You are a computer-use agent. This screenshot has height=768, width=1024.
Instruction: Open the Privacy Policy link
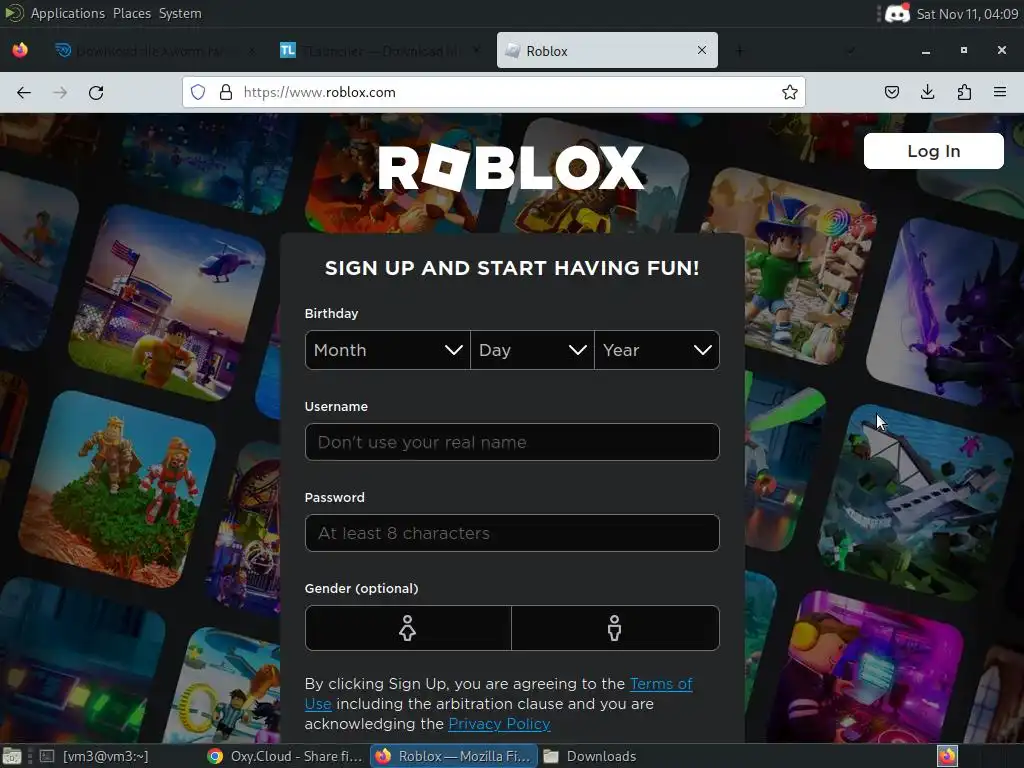pyautogui.click(x=499, y=724)
